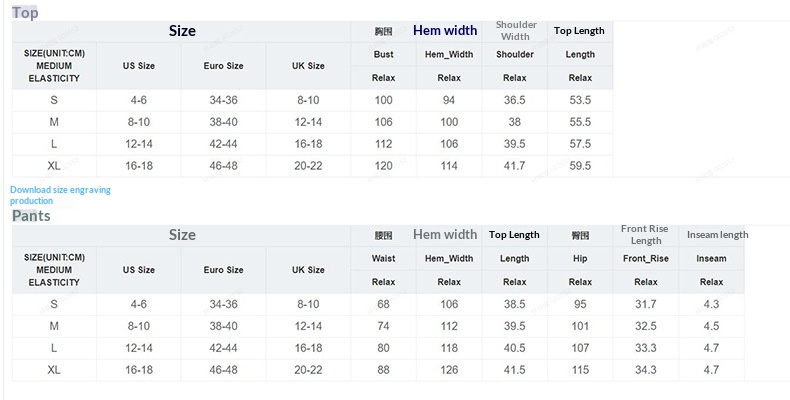
Task: Click the Waist column header
Action: pyautogui.click(x=383, y=258)
